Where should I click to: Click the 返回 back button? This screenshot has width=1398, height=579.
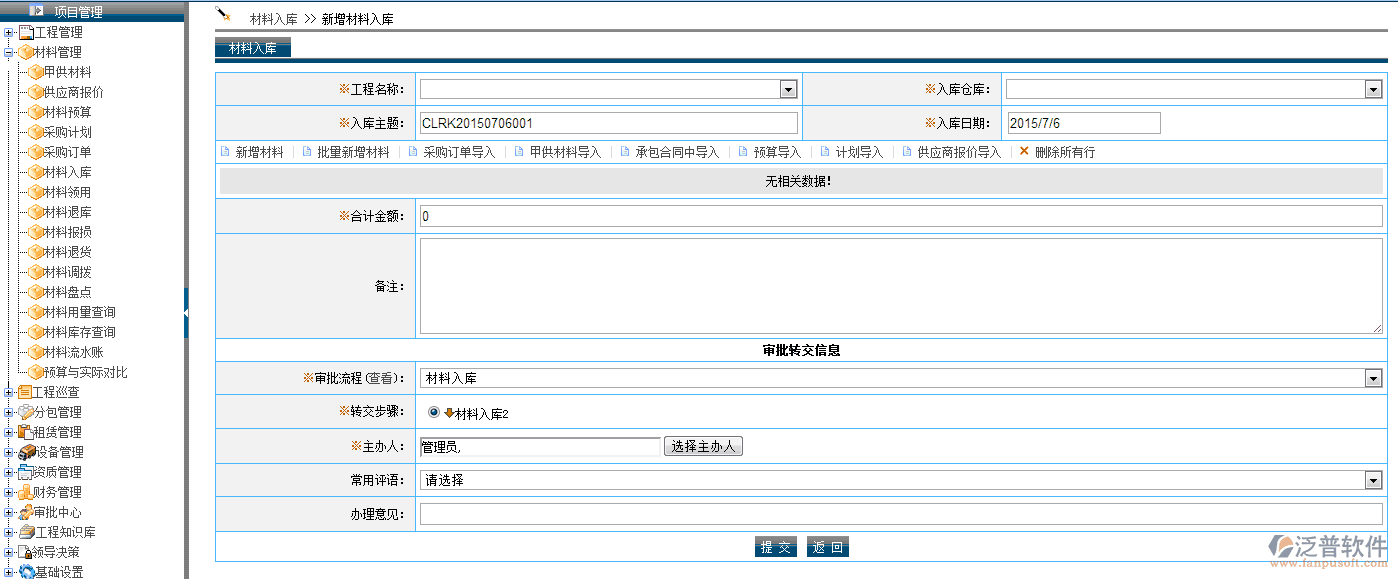click(x=828, y=547)
